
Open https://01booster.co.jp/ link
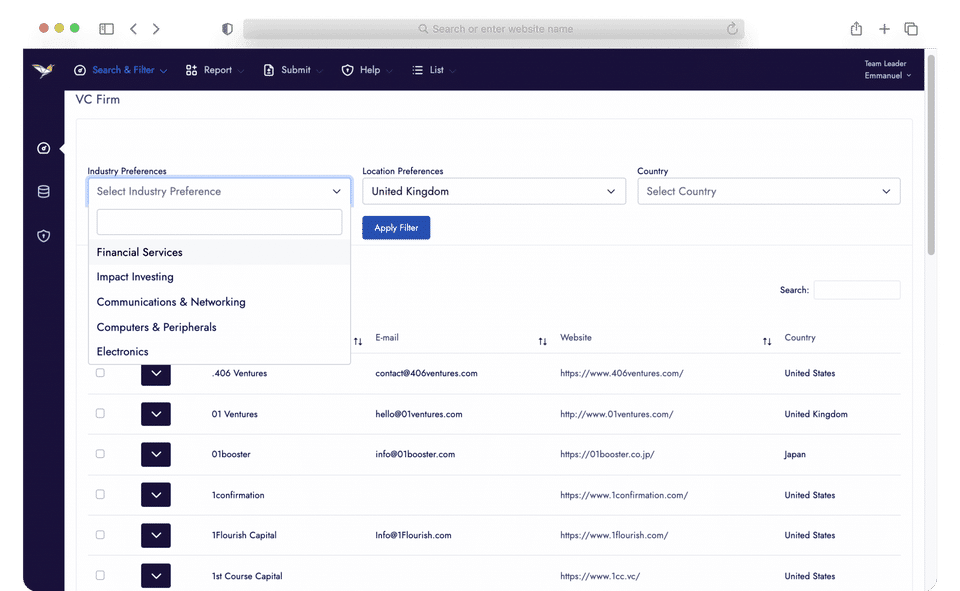607,454
